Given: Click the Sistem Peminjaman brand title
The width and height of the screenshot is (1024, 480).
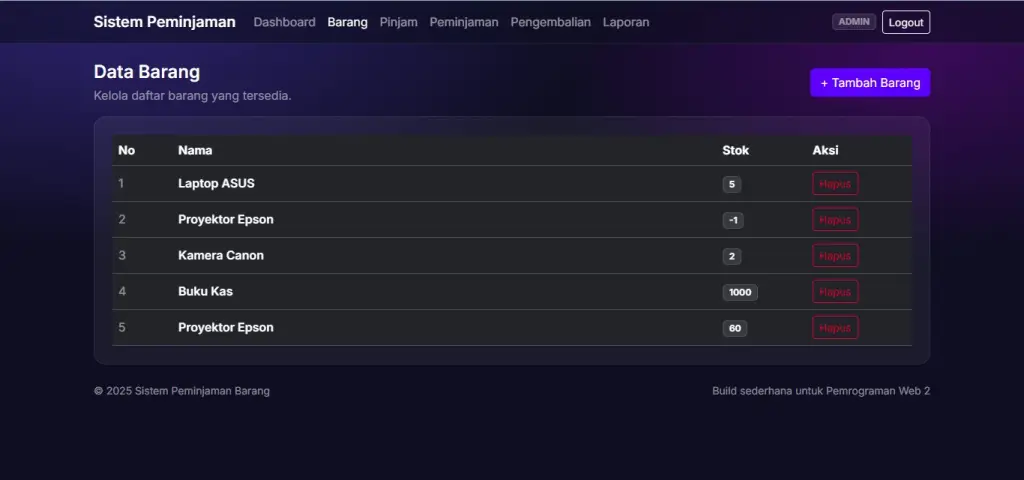Looking at the screenshot, I should pos(164,22).
